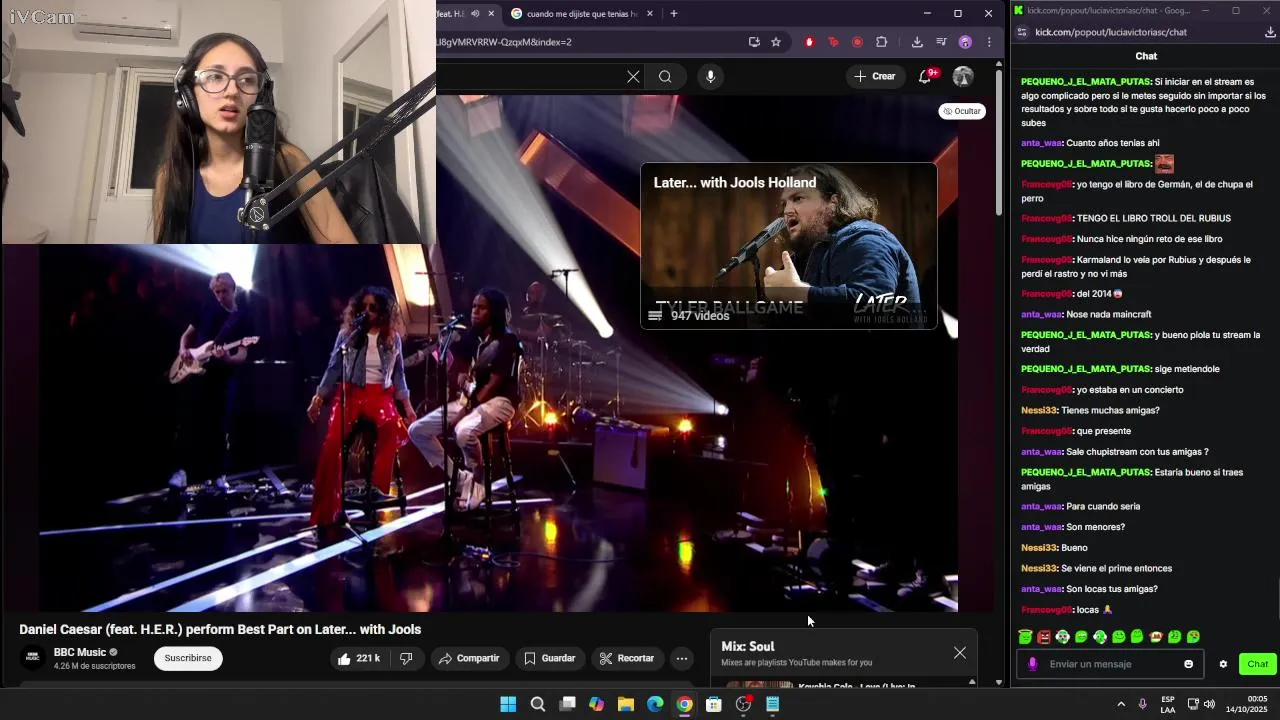Screen dimensions: 1280x720
Task: Click the YouTube video player
Action: 498,352
